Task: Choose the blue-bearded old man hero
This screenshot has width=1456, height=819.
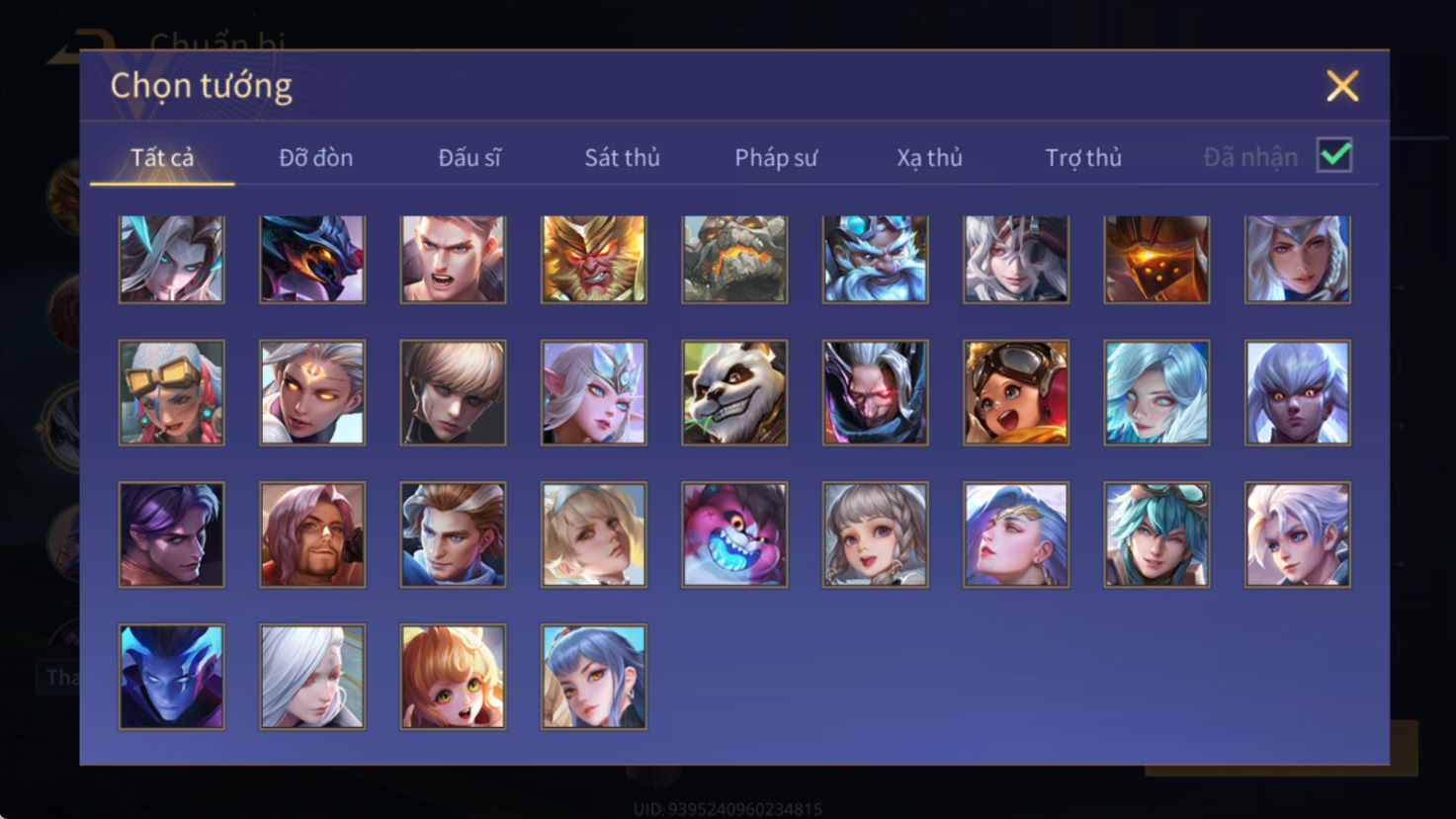Action: click(875, 259)
